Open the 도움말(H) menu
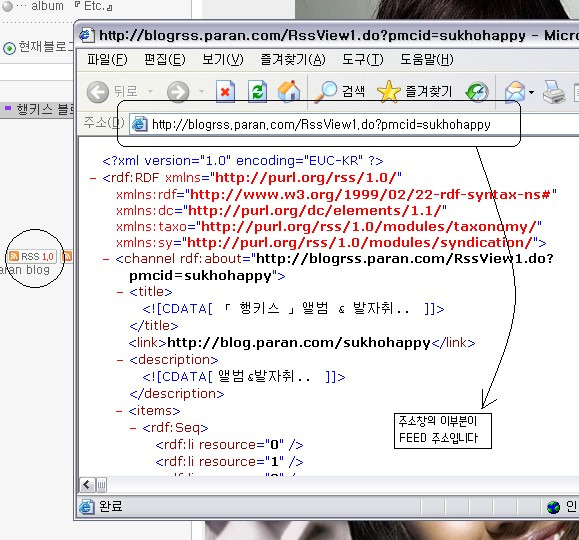The height and width of the screenshot is (540, 579). (427, 59)
